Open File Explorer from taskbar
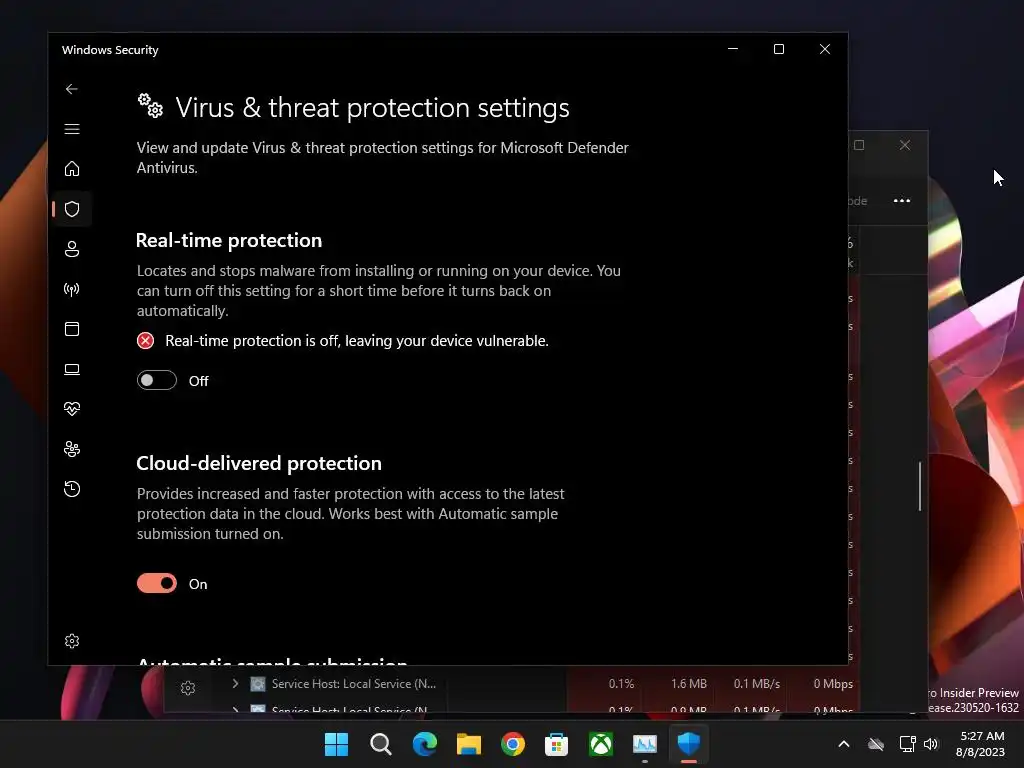 click(469, 744)
